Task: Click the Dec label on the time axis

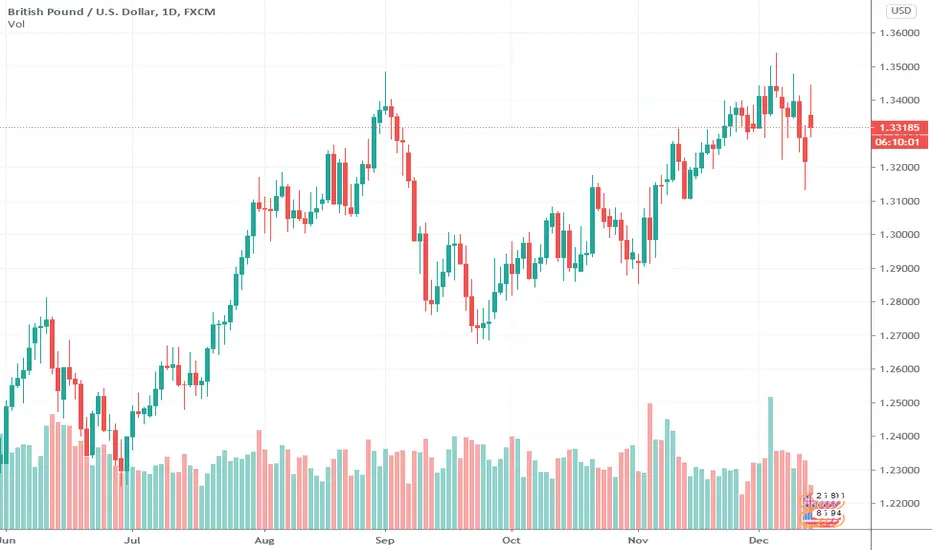Action: [758, 540]
